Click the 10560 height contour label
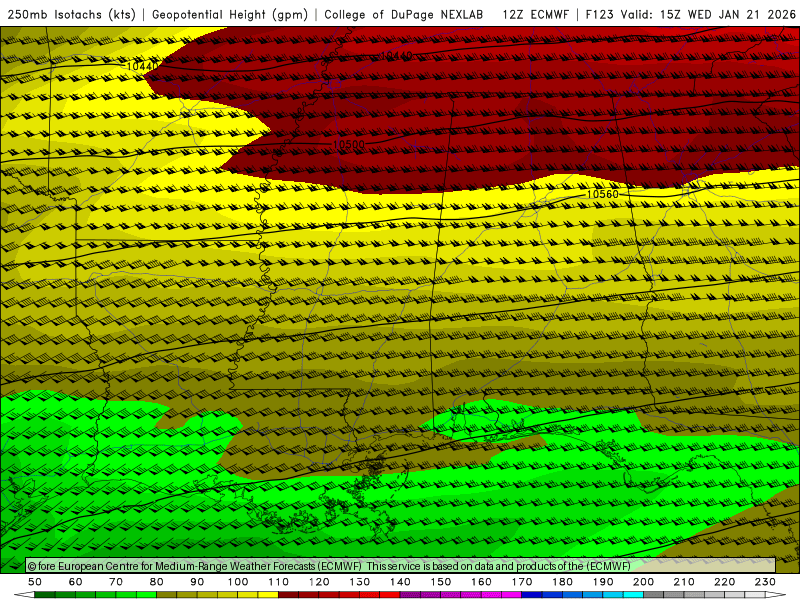Image resolution: width=800 pixels, height=600 pixels. point(603,194)
